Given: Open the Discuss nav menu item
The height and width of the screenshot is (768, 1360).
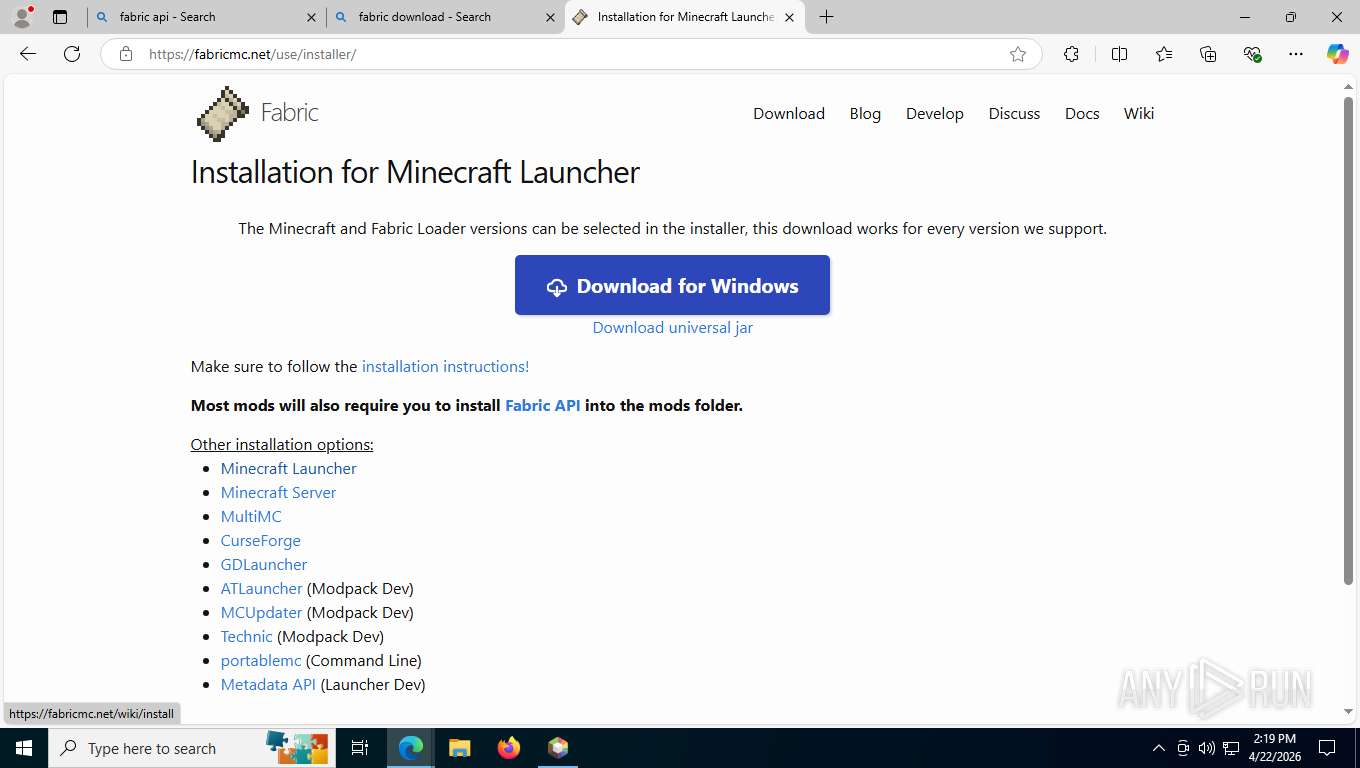Looking at the screenshot, I should pyautogui.click(x=1014, y=113).
